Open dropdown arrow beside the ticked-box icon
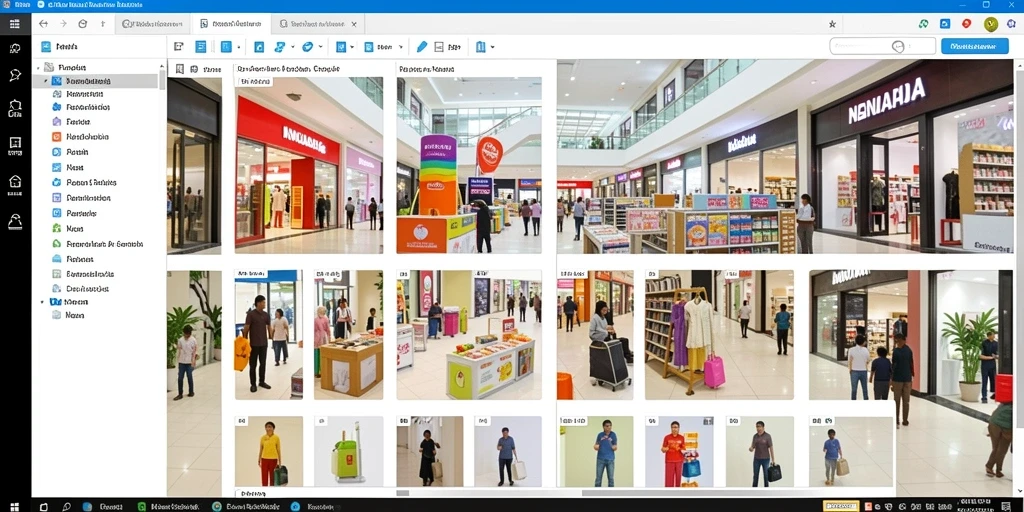This screenshot has width=1024, height=512. point(352,47)
